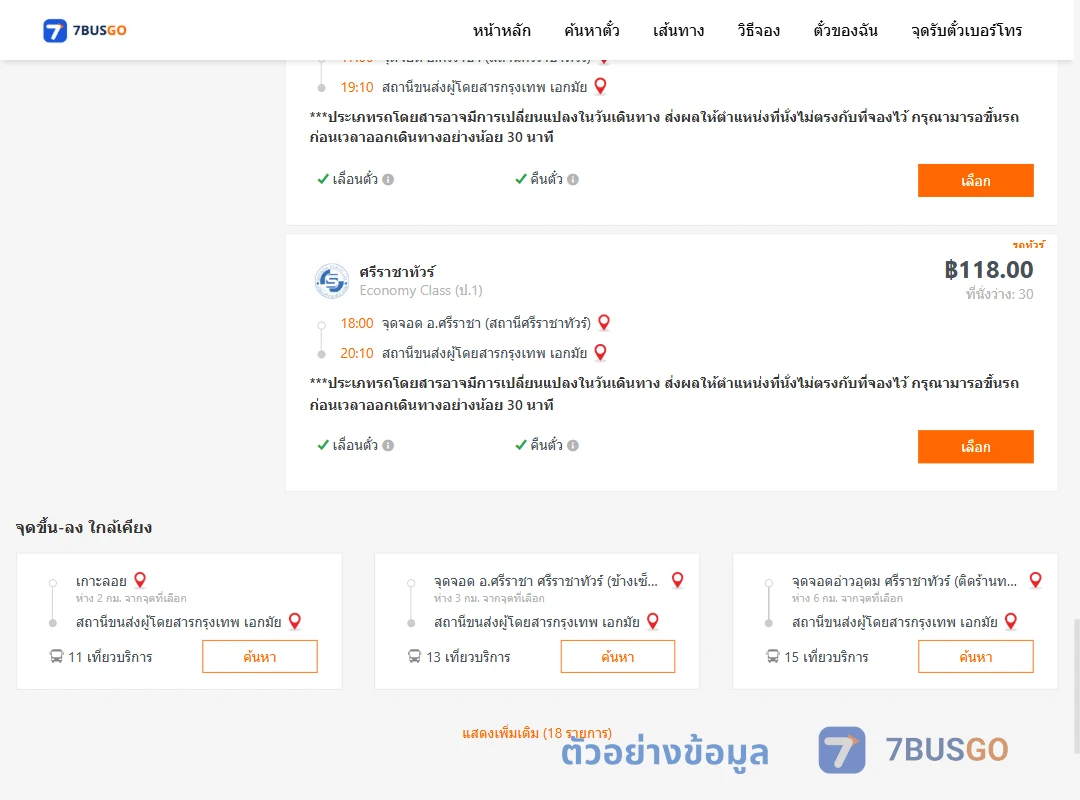
Task: Click info icon beside คืนตั๋ว in ฿118 trip
Action: [573, 445]
